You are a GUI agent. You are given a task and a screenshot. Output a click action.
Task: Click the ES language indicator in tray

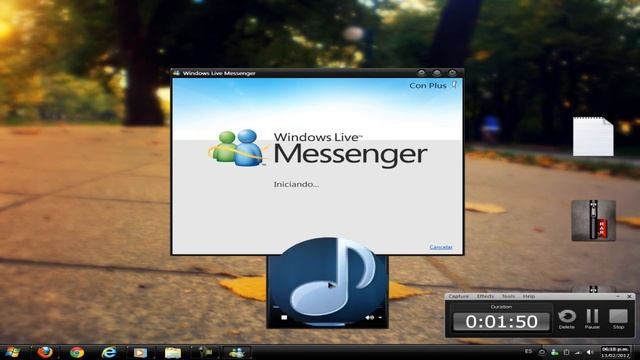pyautogui.click(x=528, y=351)
